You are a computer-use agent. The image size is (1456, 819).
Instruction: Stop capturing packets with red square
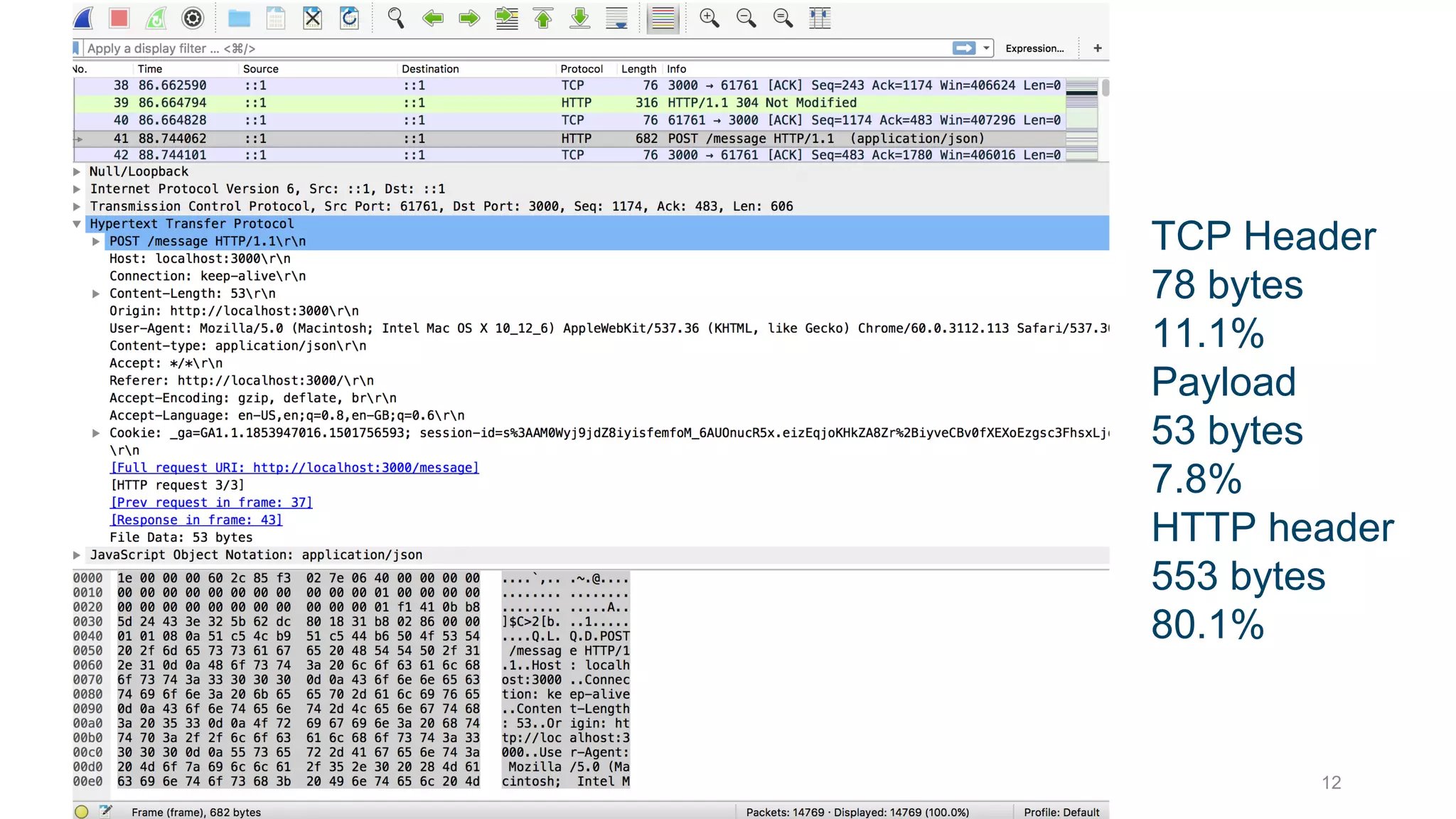click(119, 18)
